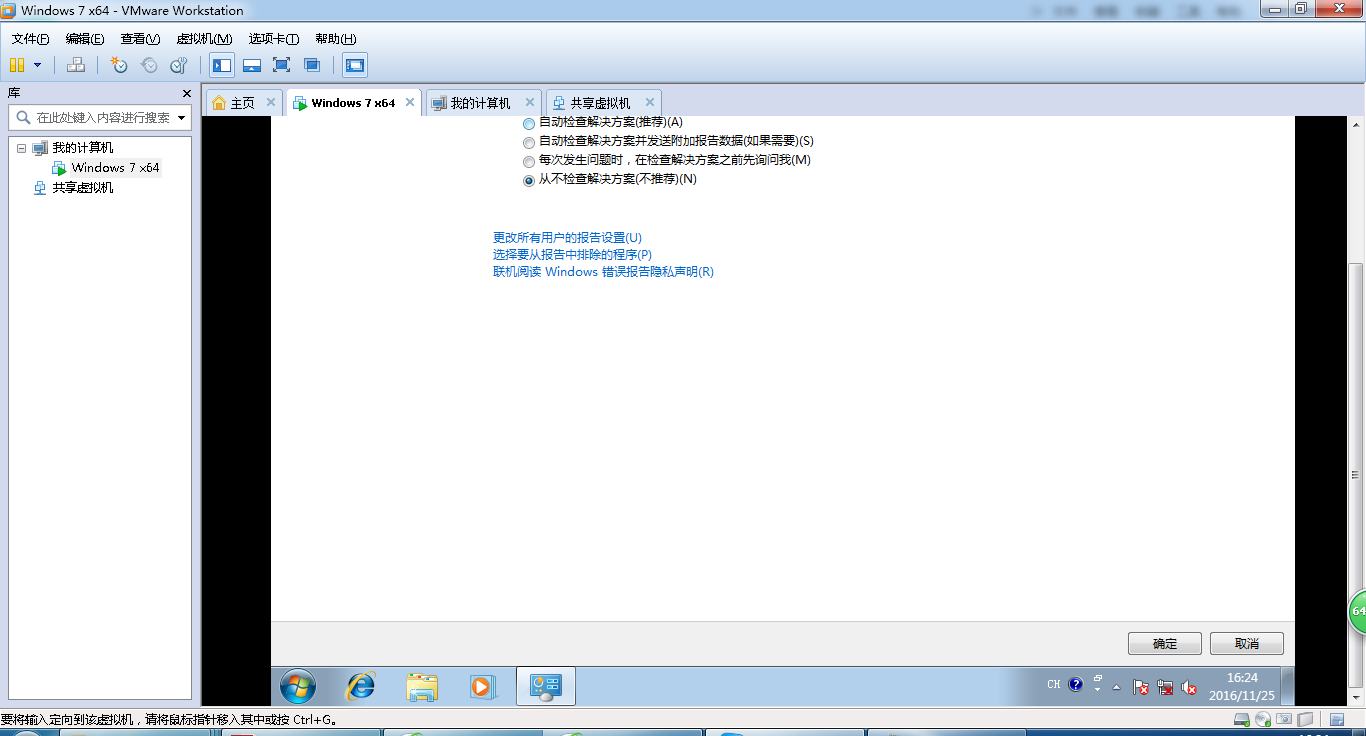Click the yellow pause VM toolbar icon
This screenshot has width=1366, height=736.
[17, 65]
